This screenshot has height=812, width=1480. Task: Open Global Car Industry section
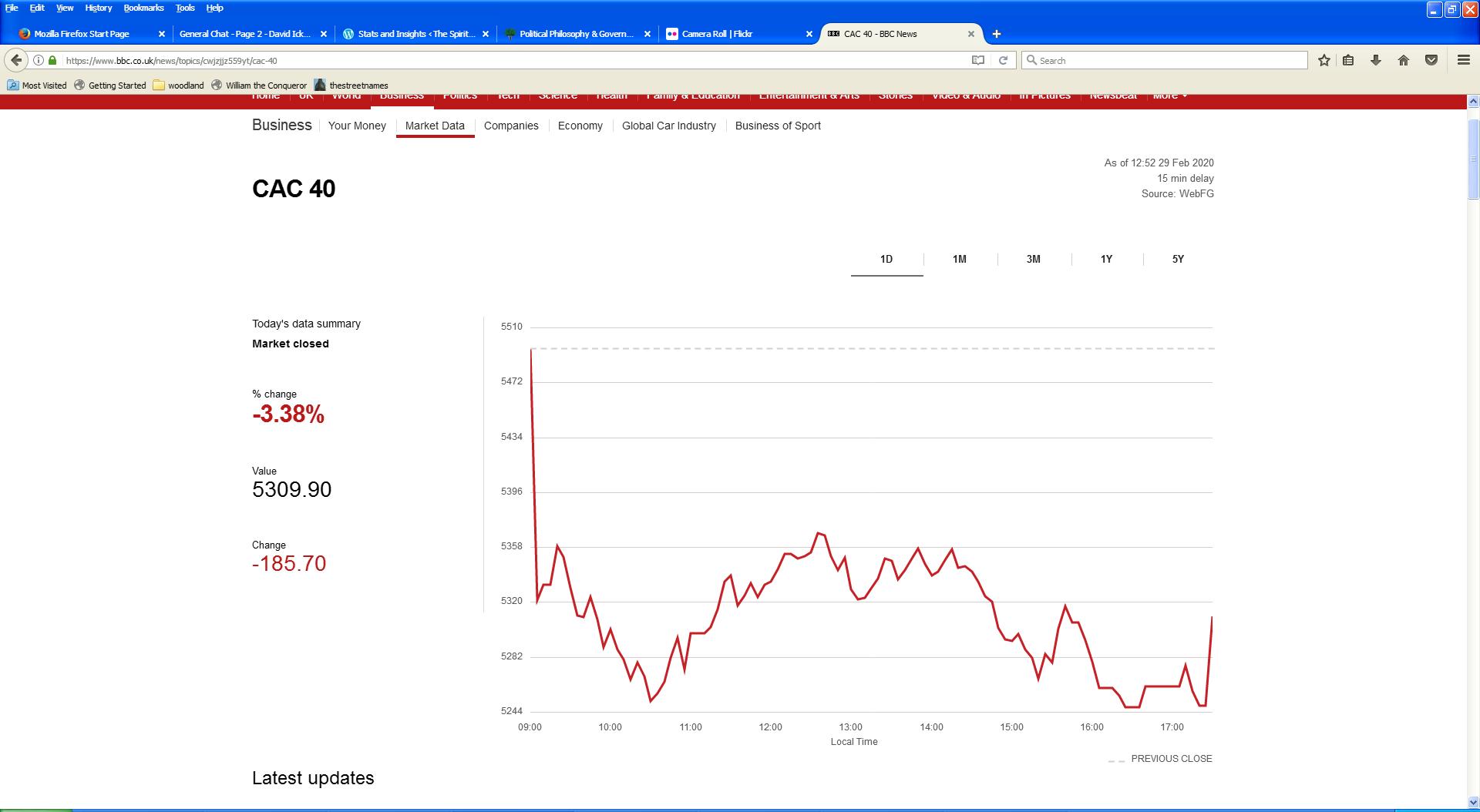click(x=669, y=126)
